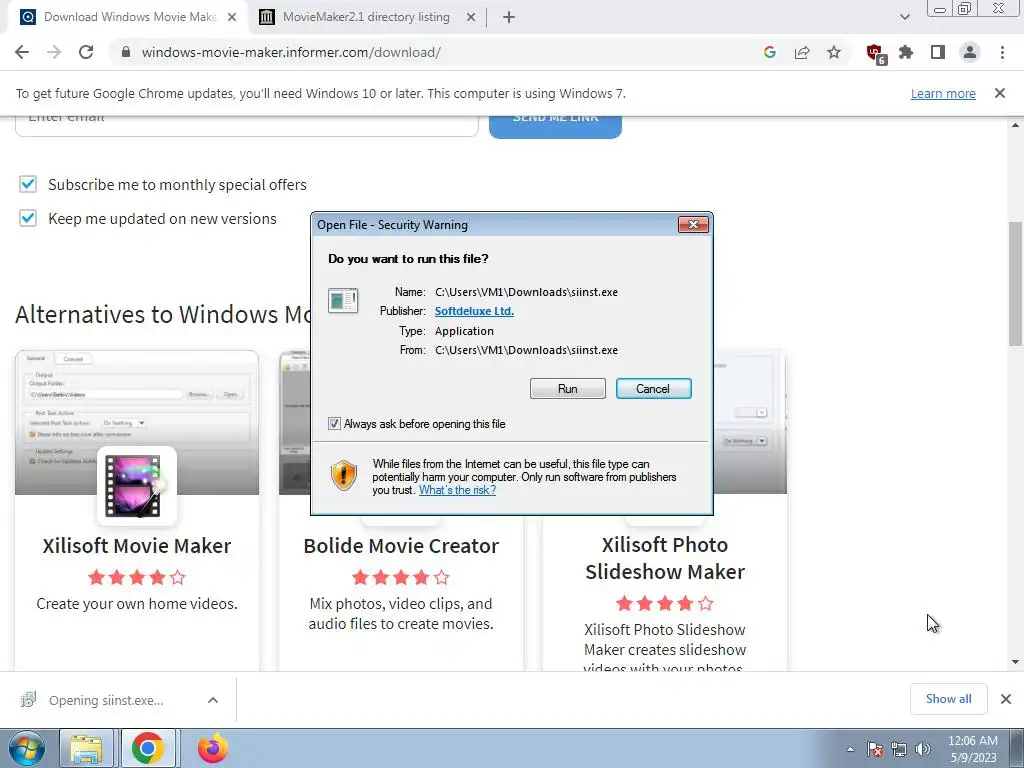Viewport: 1024px width, 768px height.
Task: Click the Google icon in address bar
Action: click(769, 52)
